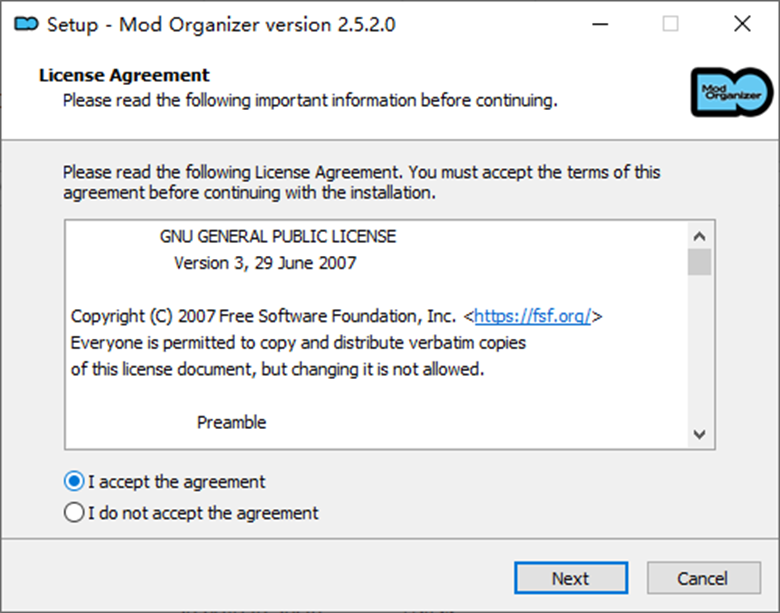Open the https://fsf.org/ link
Viewport: 780px width, 613px height.
point(533,317)
